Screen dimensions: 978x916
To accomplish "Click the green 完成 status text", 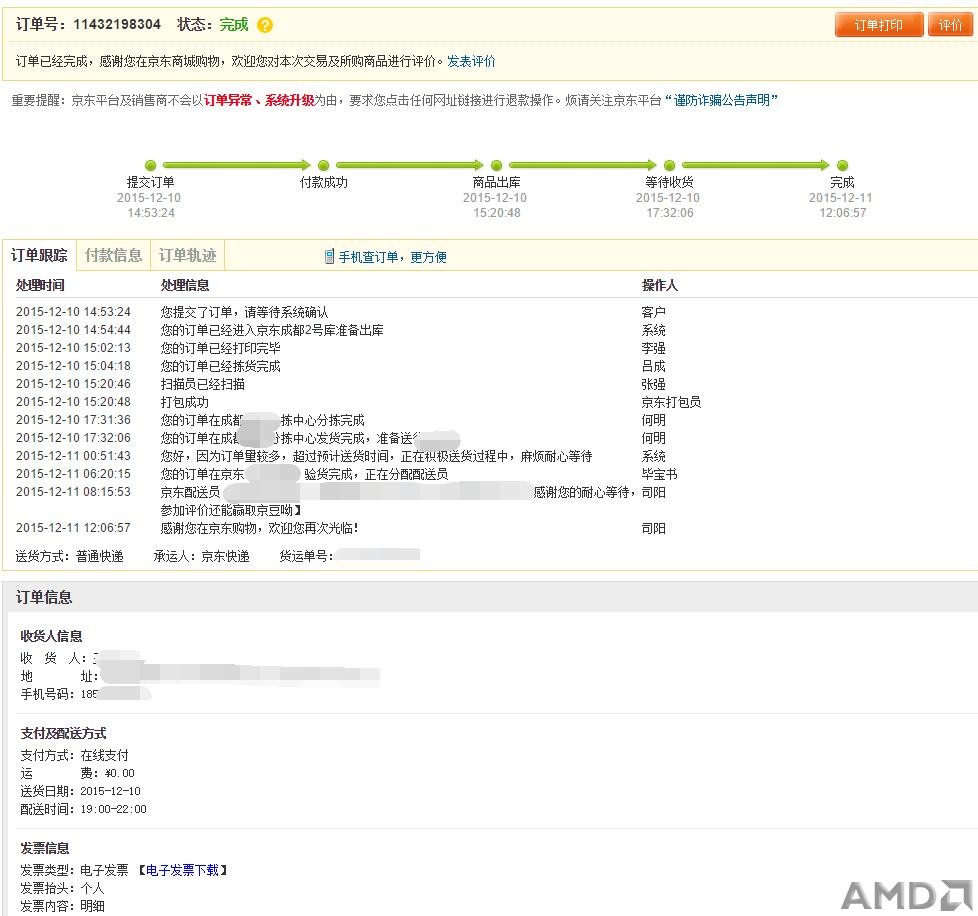I will pos(234,24).
